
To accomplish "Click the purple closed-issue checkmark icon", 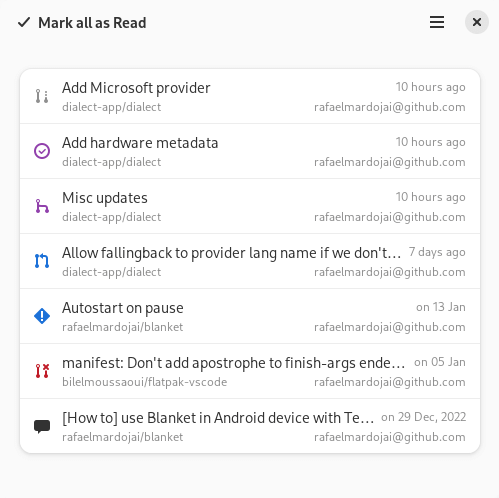I will tap(42, 151).
